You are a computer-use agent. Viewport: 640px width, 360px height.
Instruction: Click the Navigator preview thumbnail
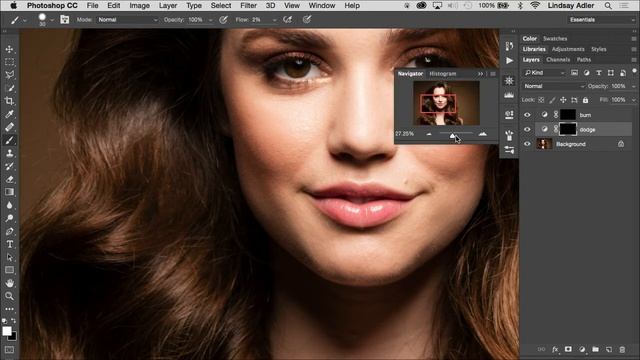click(x=446, y=103)
